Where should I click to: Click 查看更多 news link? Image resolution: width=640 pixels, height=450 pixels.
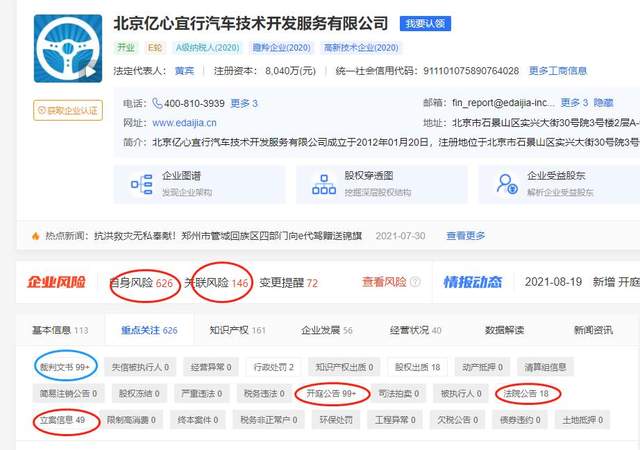[465, 236]
